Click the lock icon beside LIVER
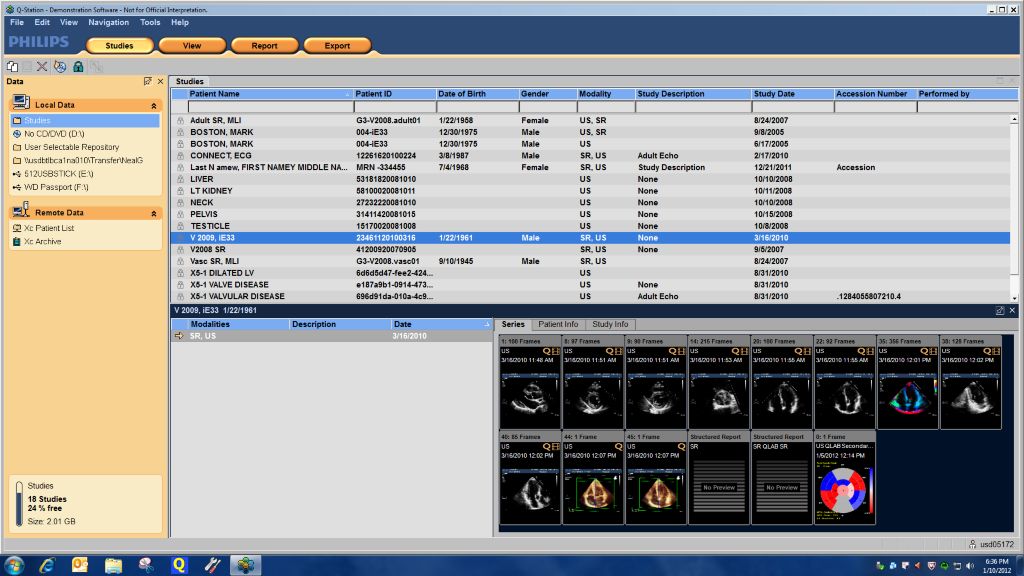This screenshot has width=1024, height=576. coord(180,179)
